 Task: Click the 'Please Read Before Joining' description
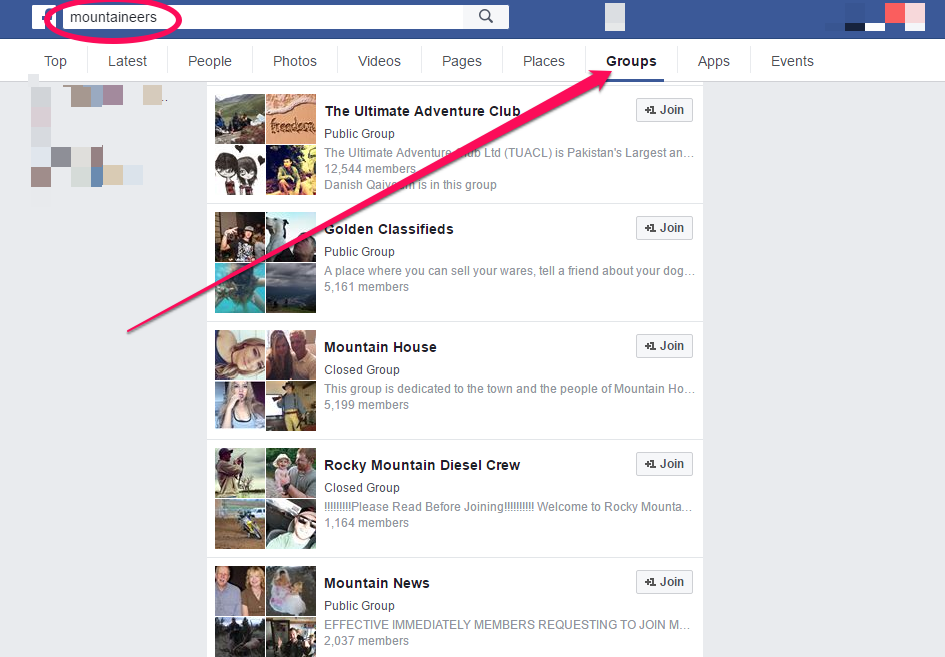[508, 507]
